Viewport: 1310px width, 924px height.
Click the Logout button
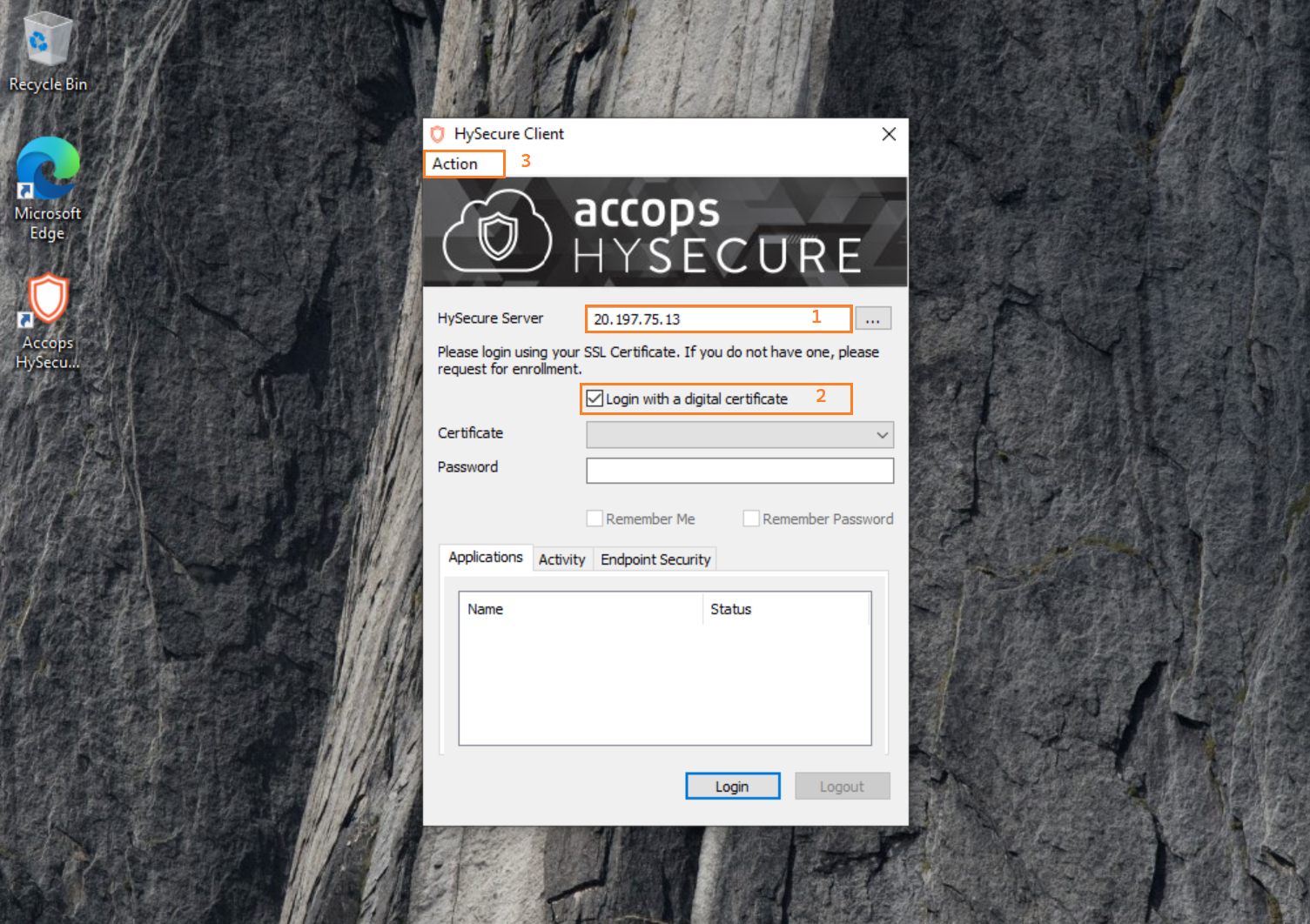[x=842, y=787]
